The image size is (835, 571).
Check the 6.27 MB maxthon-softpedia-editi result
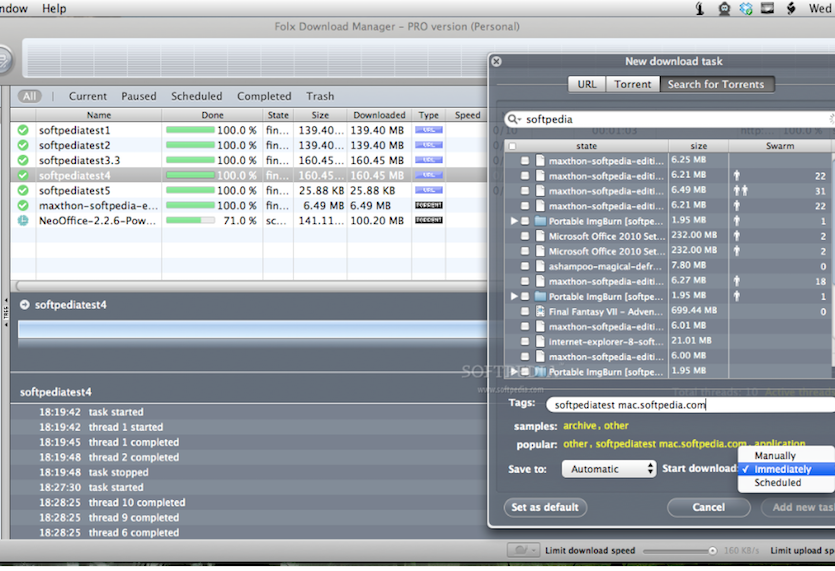coord(525,281)
